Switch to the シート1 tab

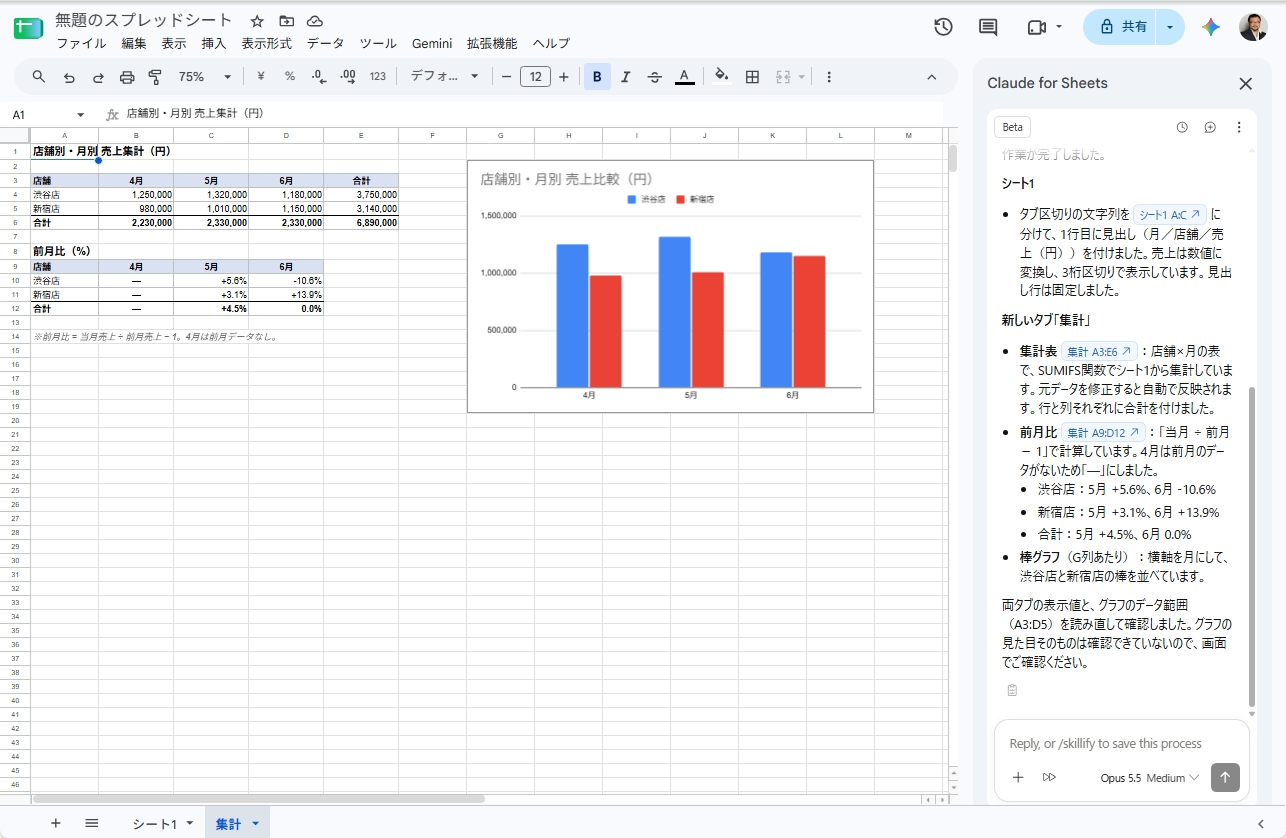tap(155, 824)
